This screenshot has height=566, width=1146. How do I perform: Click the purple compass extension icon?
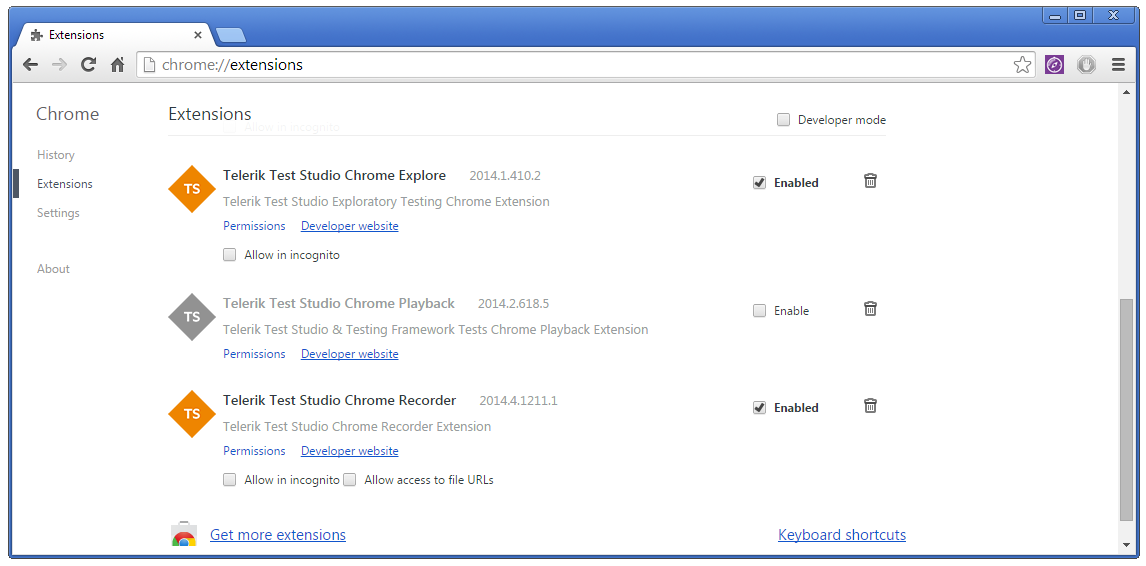pyautogui.click(x=1054, y=65)
